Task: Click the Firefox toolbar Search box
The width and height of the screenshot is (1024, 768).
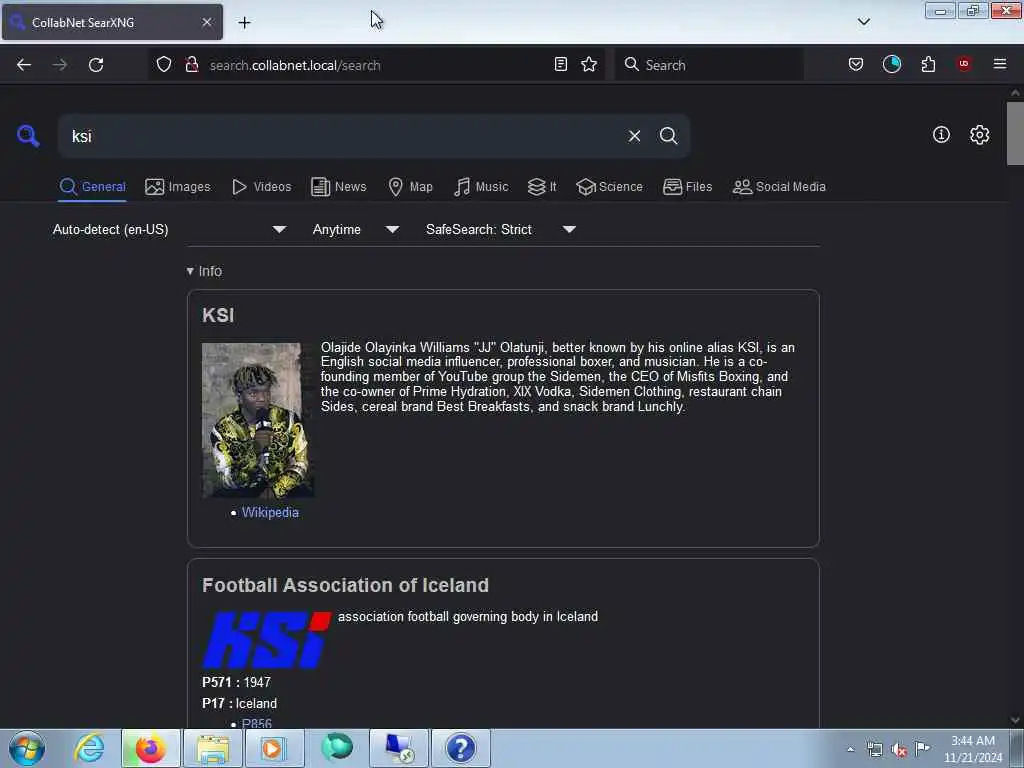Action: (x=710, y=65)
